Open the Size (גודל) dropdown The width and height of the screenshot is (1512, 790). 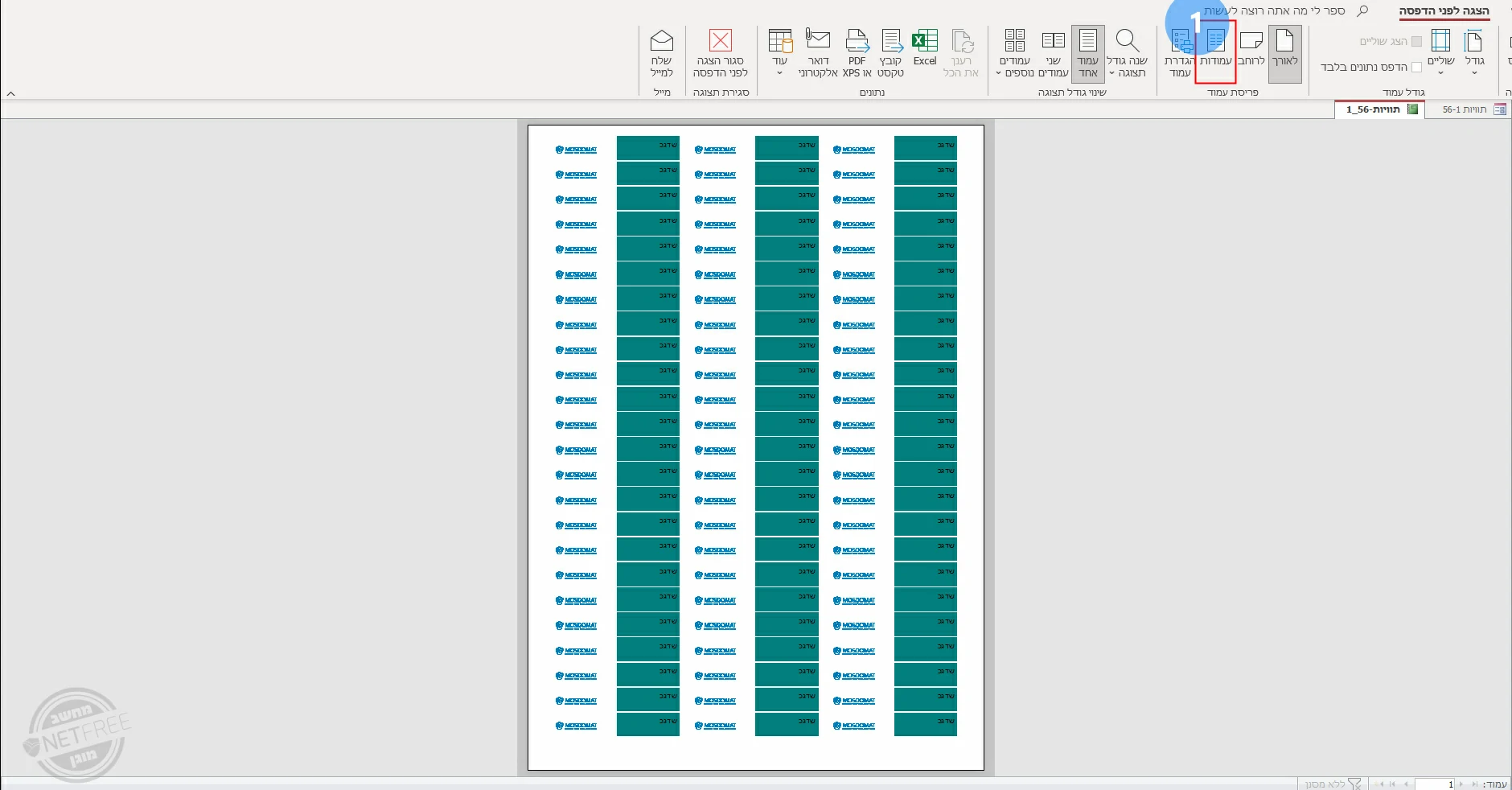(x=1474, y=53)
